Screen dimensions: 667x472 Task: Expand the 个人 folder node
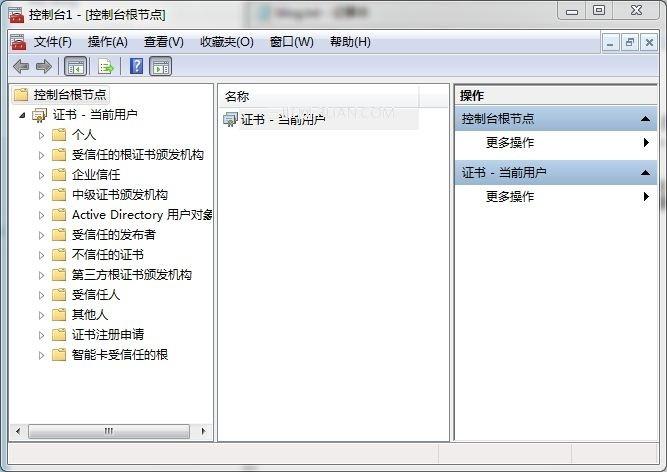41,135
